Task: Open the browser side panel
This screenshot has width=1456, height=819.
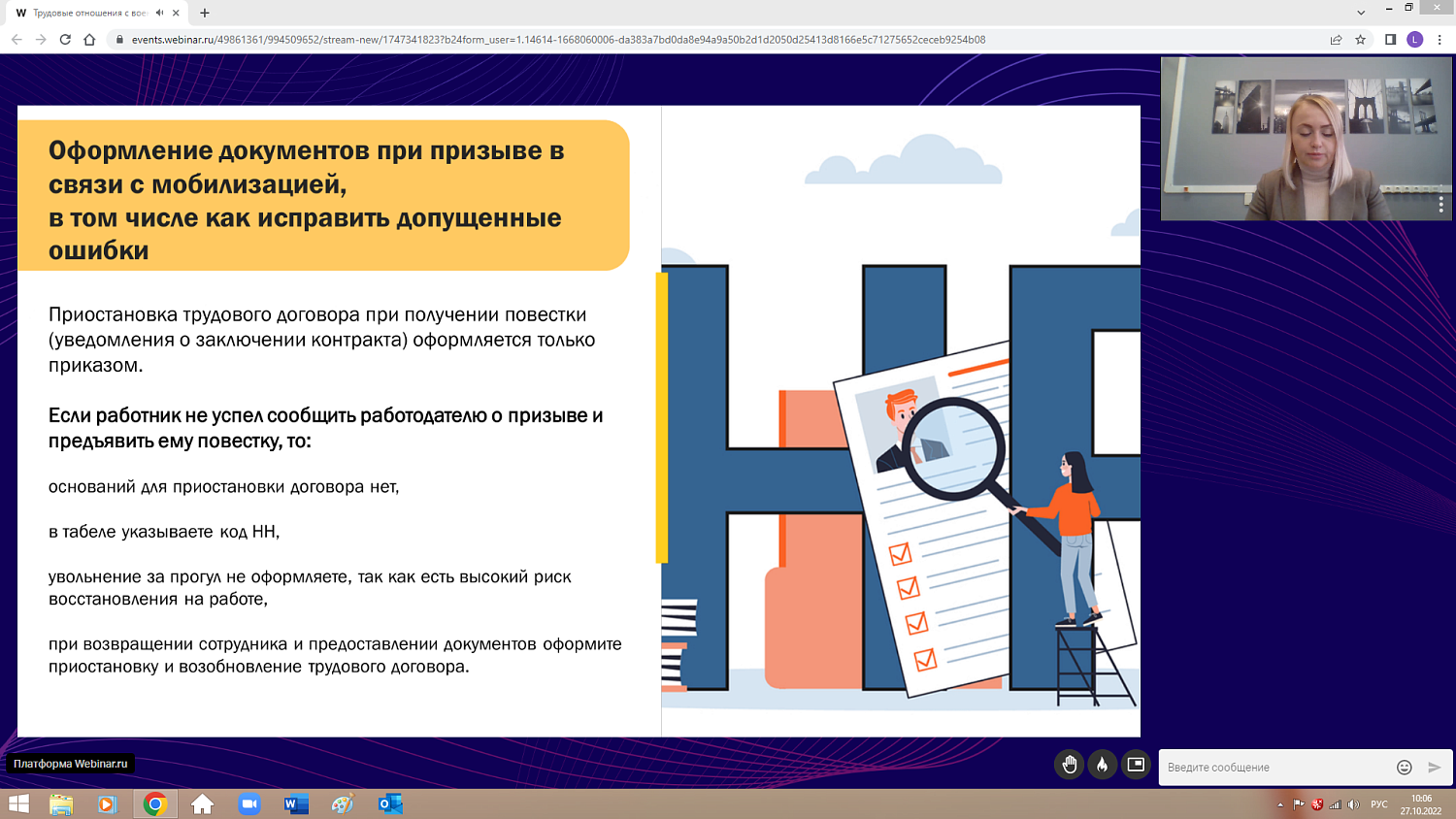Action: [x=1390, y=40]
